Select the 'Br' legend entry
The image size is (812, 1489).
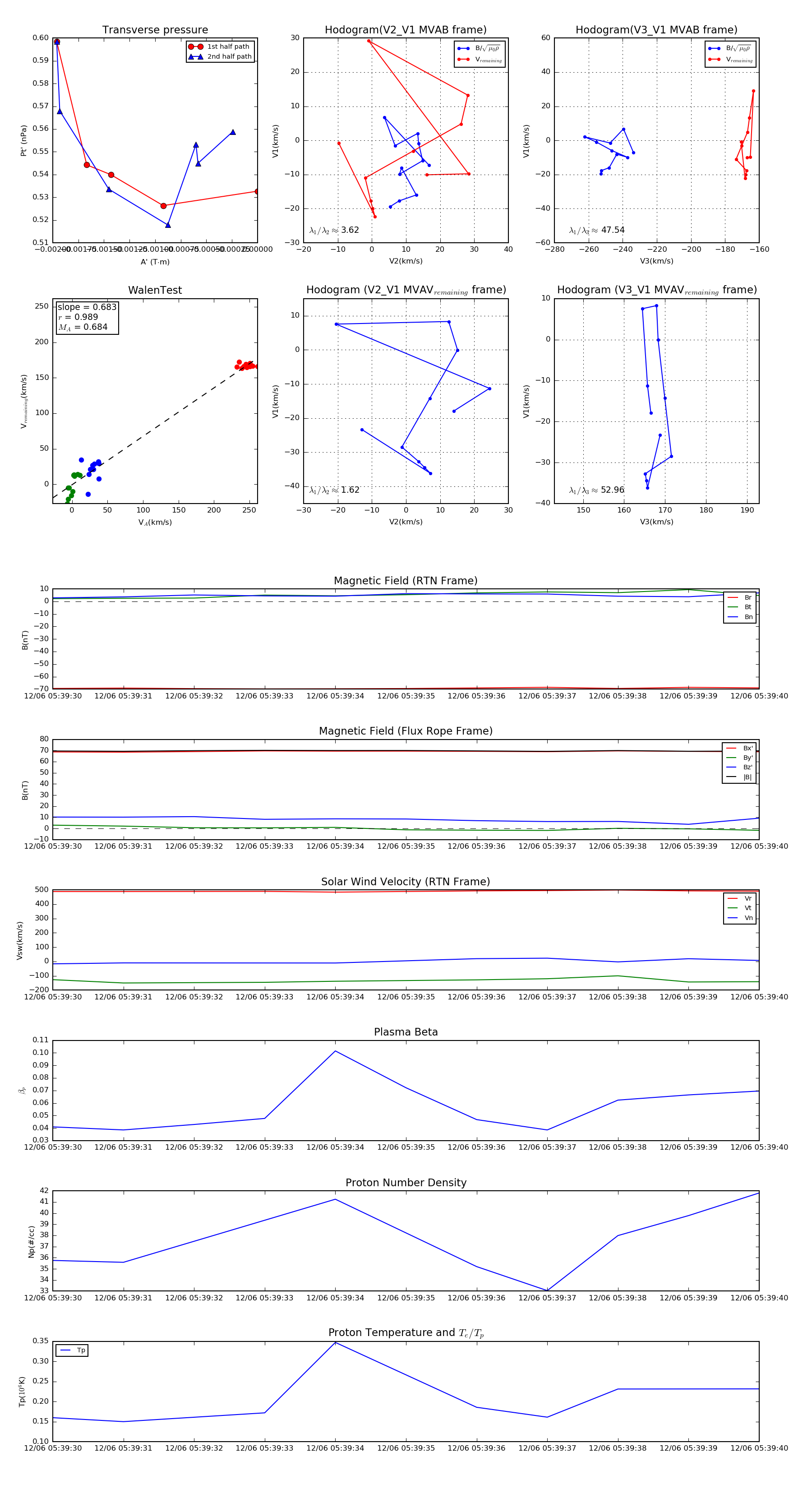740,598
